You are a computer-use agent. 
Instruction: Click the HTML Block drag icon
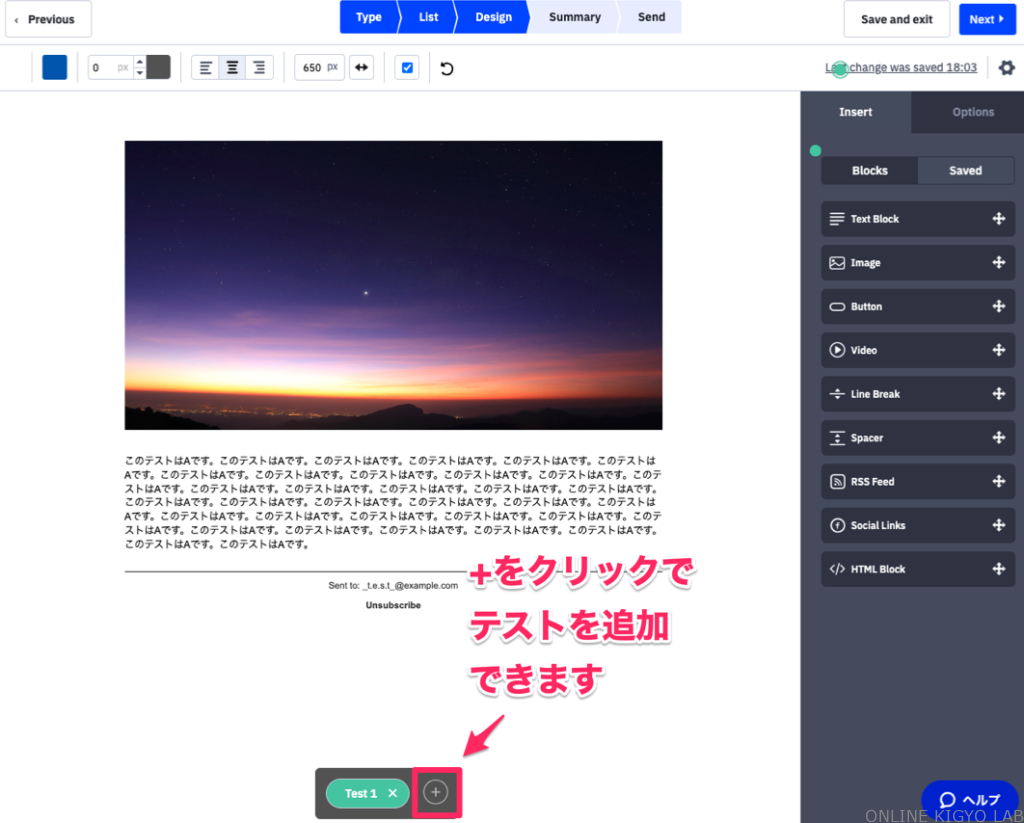[998, 569]
